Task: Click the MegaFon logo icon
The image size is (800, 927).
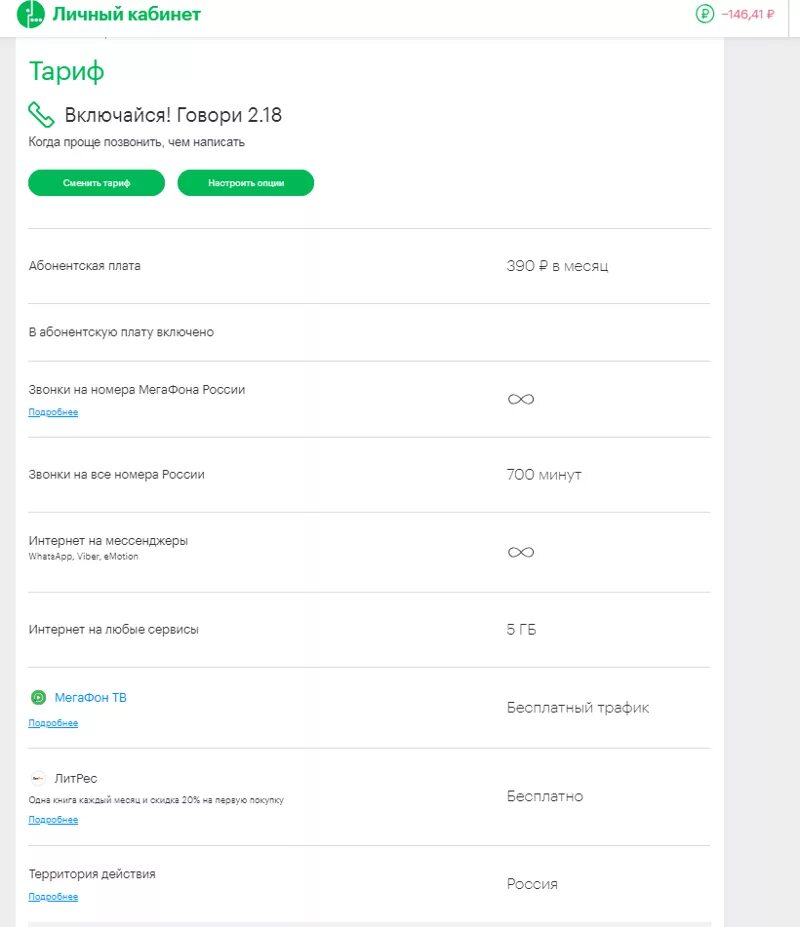Action: (31, 14)
